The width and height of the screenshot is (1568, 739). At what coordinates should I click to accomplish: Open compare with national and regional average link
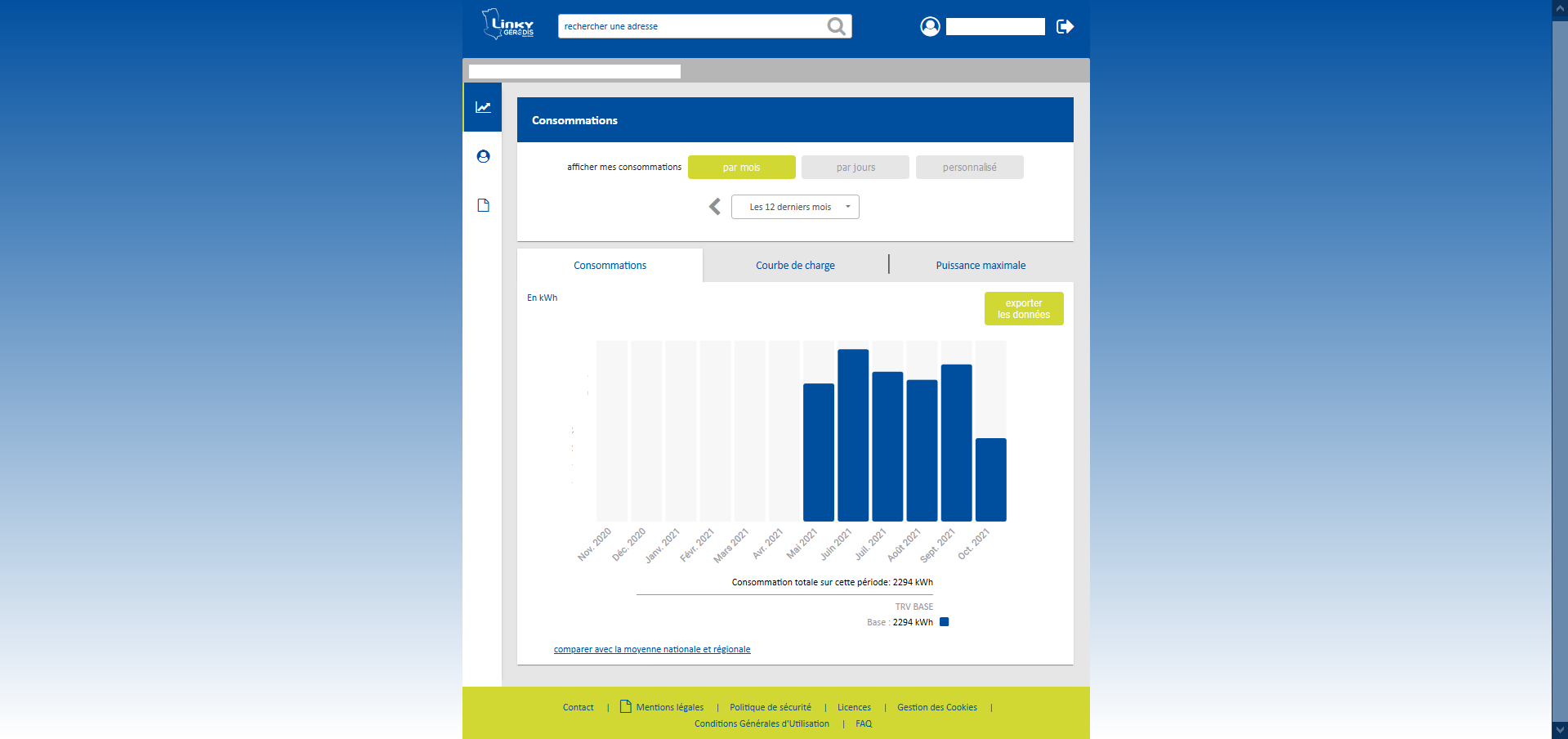point(652,649)
